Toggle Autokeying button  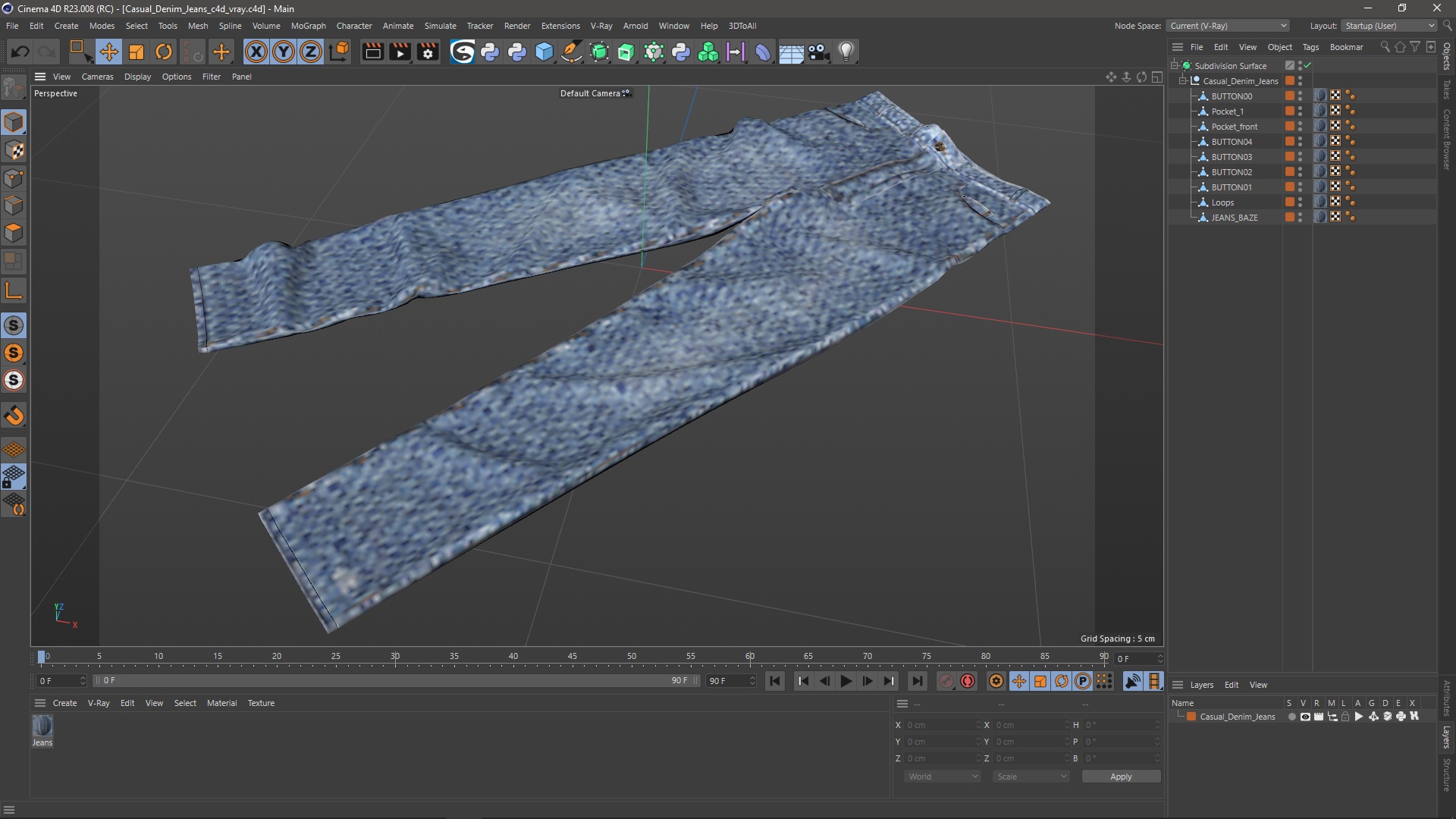coord(968,681)
